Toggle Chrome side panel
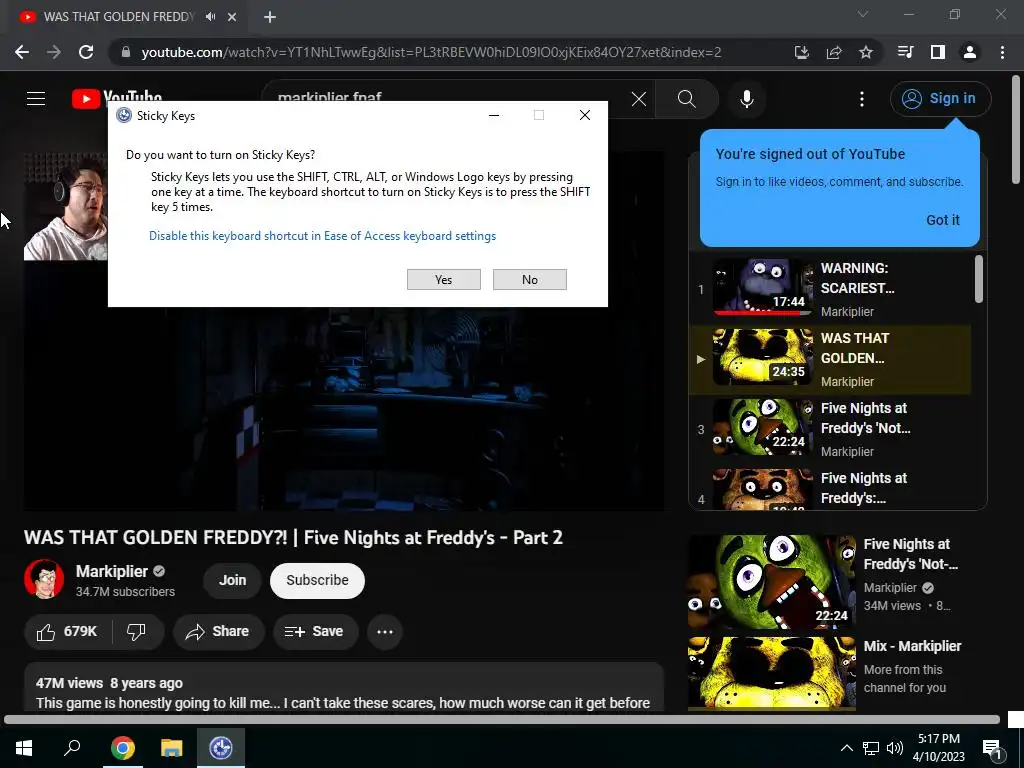Image resolution: width=1024 pixels, height=768 pixels. (938, 52)
